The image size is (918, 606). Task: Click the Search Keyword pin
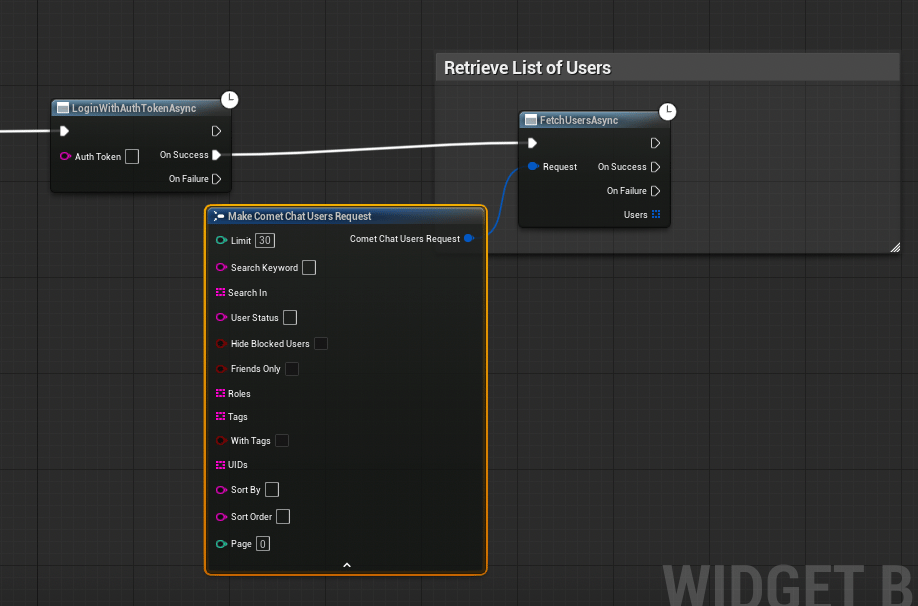click(221, 267)
